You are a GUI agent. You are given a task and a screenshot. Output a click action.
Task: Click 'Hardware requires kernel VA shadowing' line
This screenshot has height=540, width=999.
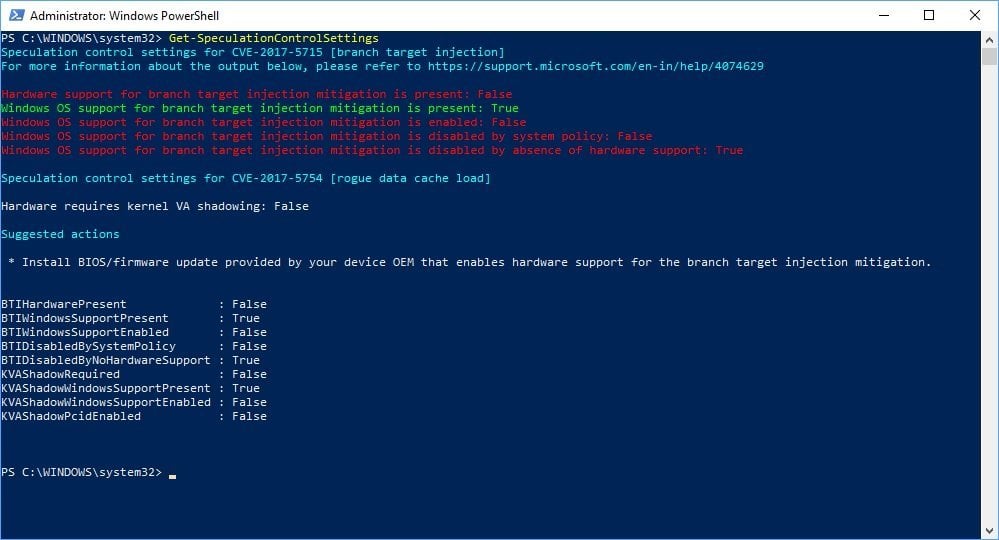point(155,206)
